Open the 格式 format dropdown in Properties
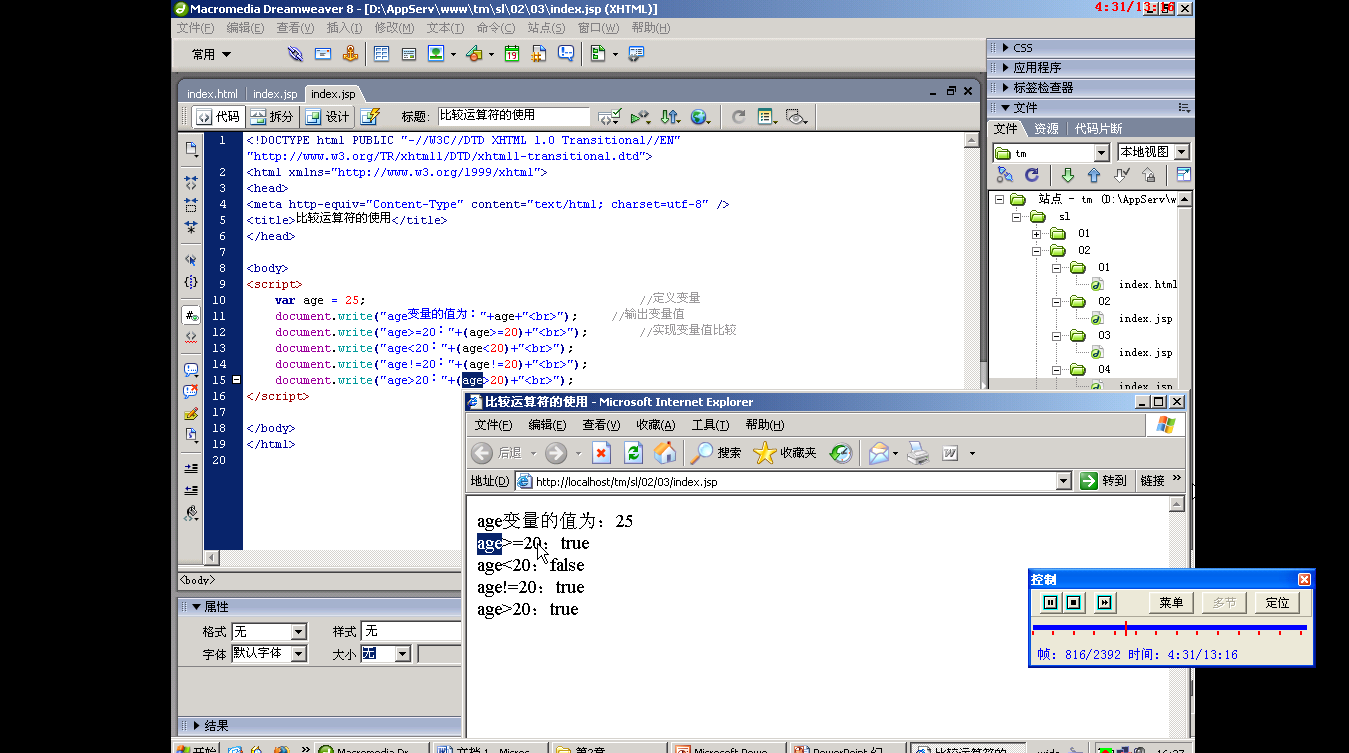 [x=298, y=632]
